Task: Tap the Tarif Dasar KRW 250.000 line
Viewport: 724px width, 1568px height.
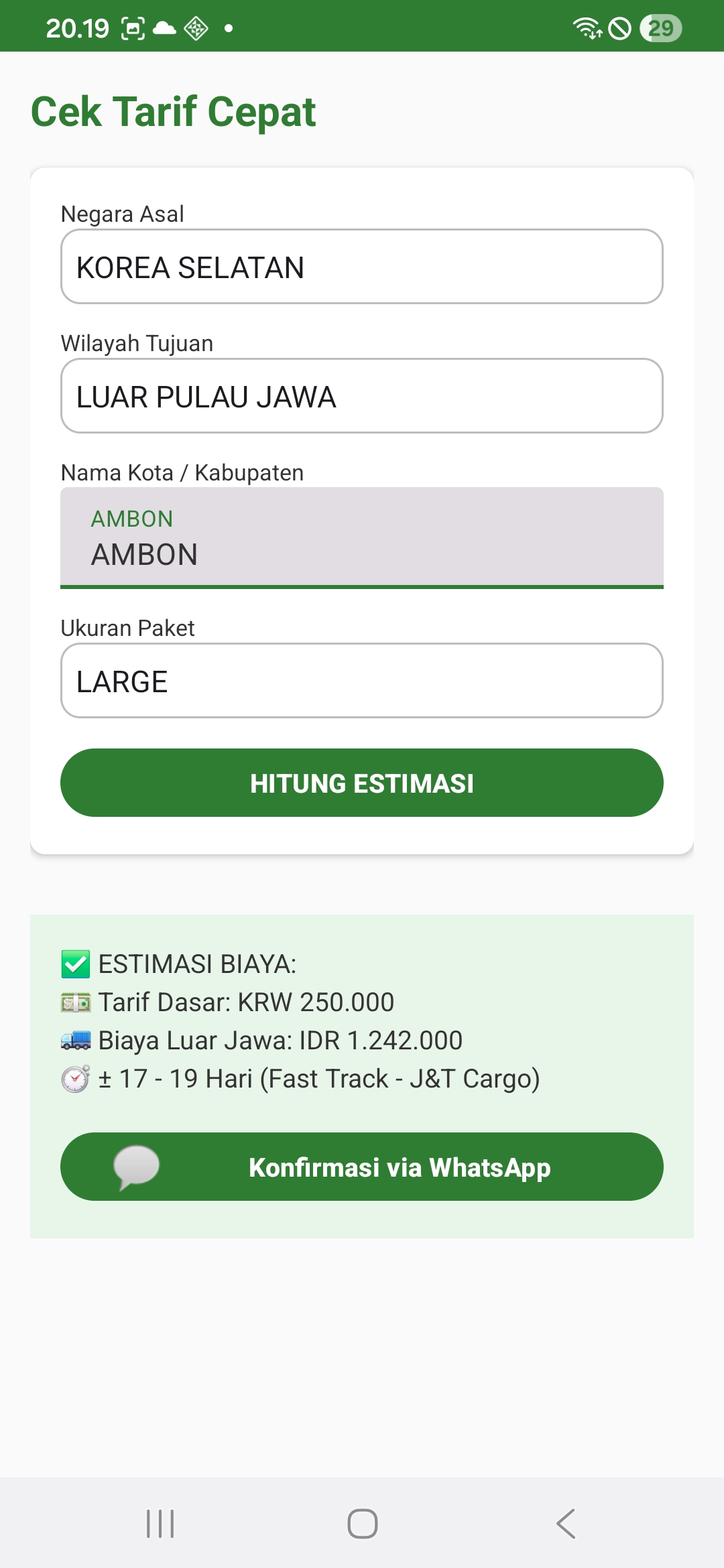Action: pos(246,1002)
